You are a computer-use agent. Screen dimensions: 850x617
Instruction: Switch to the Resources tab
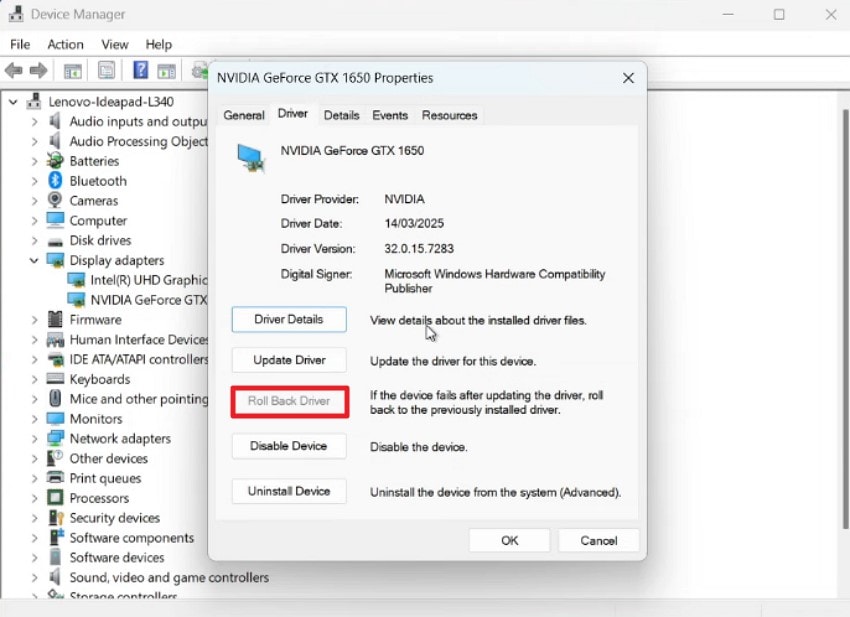point(449,115)
